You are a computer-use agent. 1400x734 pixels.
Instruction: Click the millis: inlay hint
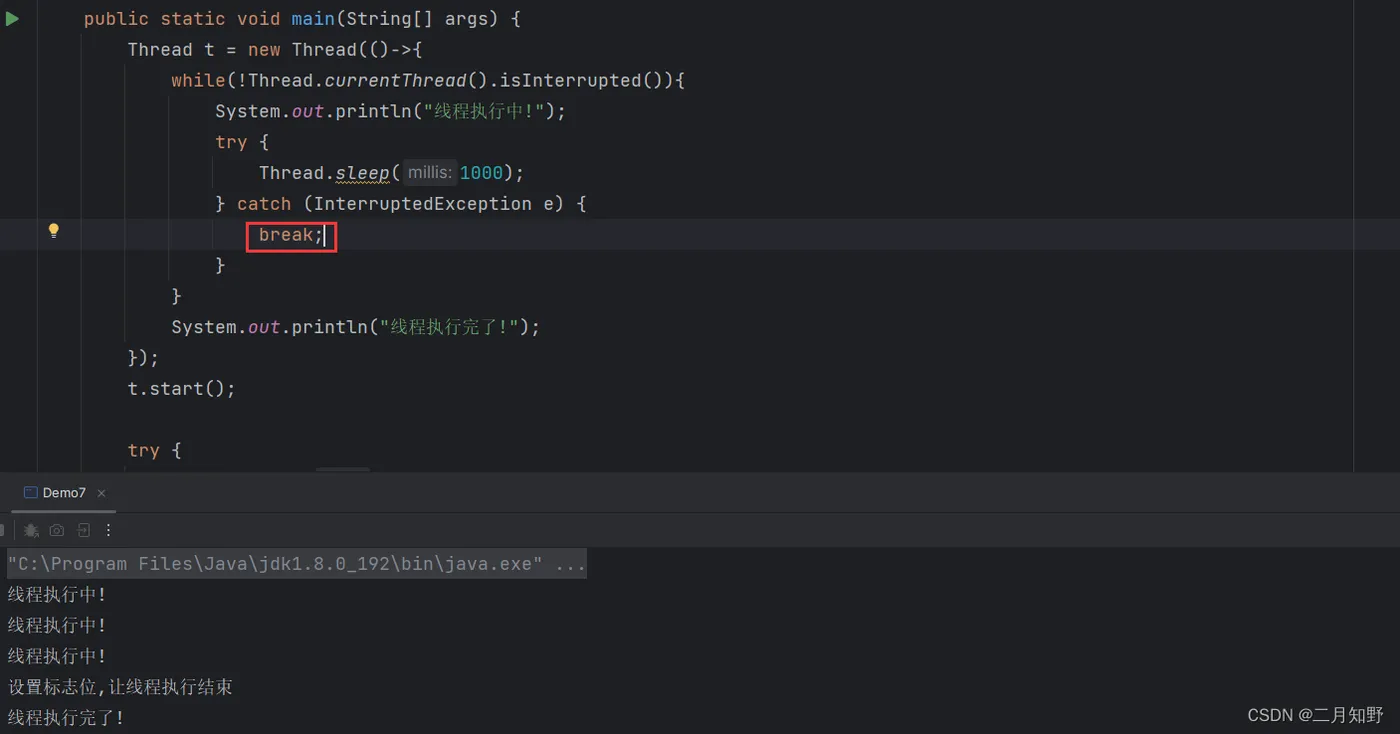430,172
